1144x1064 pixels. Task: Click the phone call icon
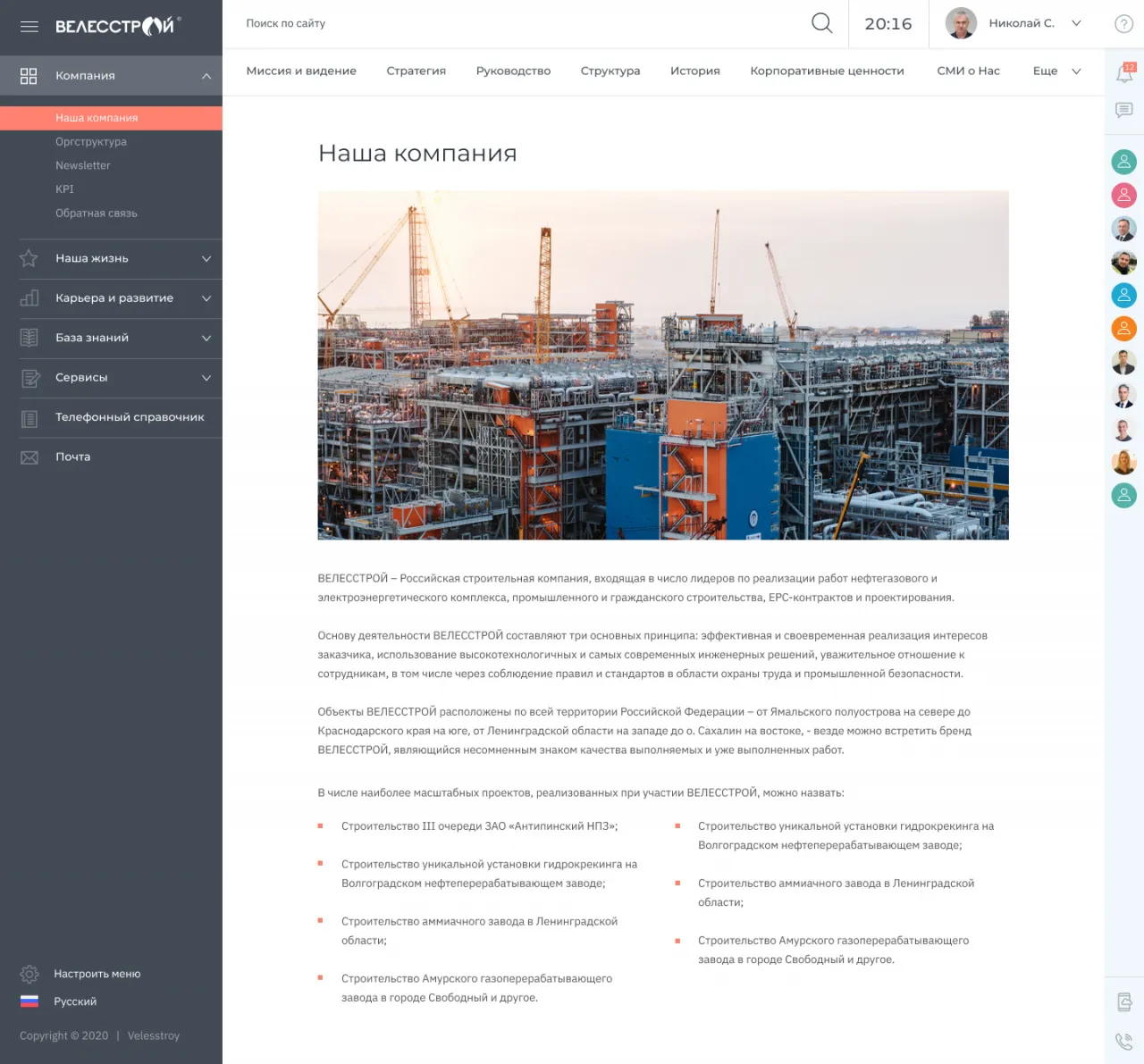(x=1124, y=1041)
